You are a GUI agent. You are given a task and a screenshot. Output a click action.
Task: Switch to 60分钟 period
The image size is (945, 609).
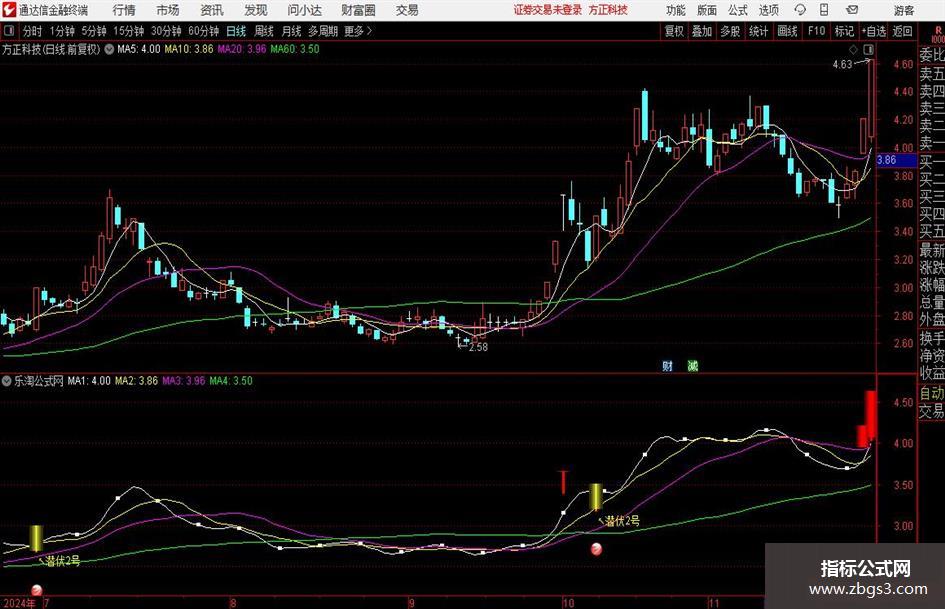coord(203,31)
